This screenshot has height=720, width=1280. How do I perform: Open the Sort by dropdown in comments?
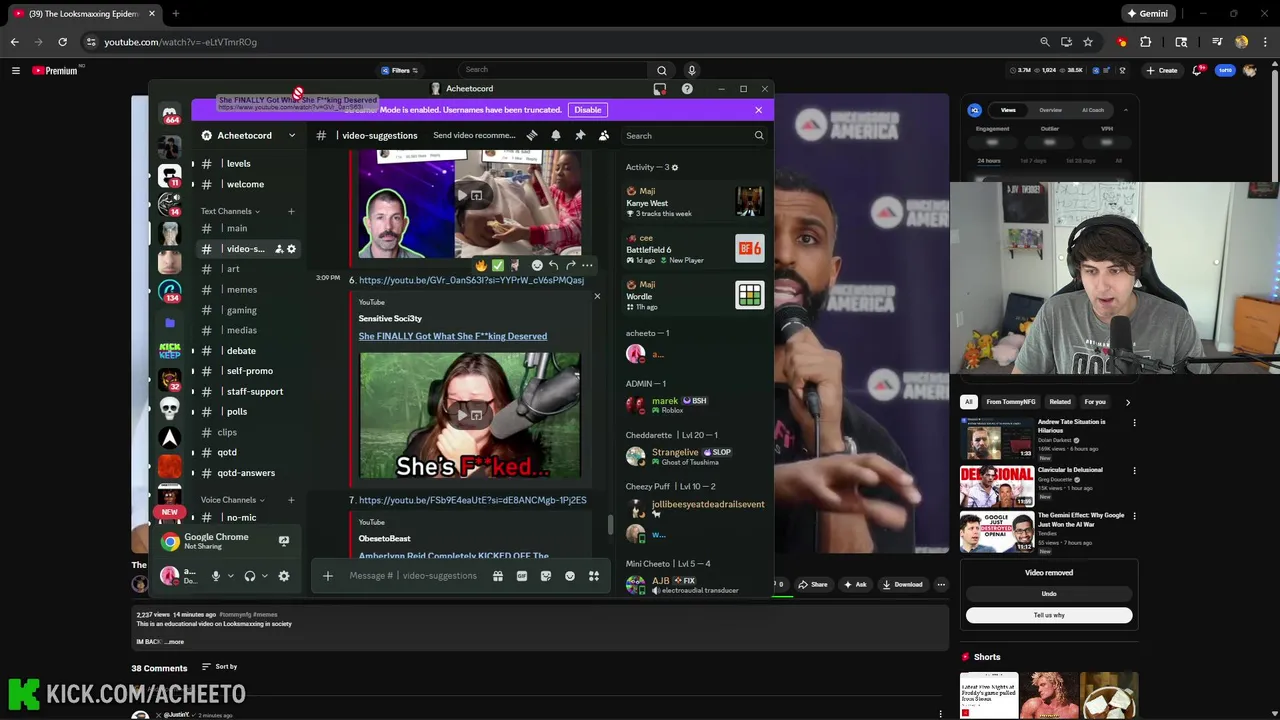pyautogui.click(x=220, y=667)
